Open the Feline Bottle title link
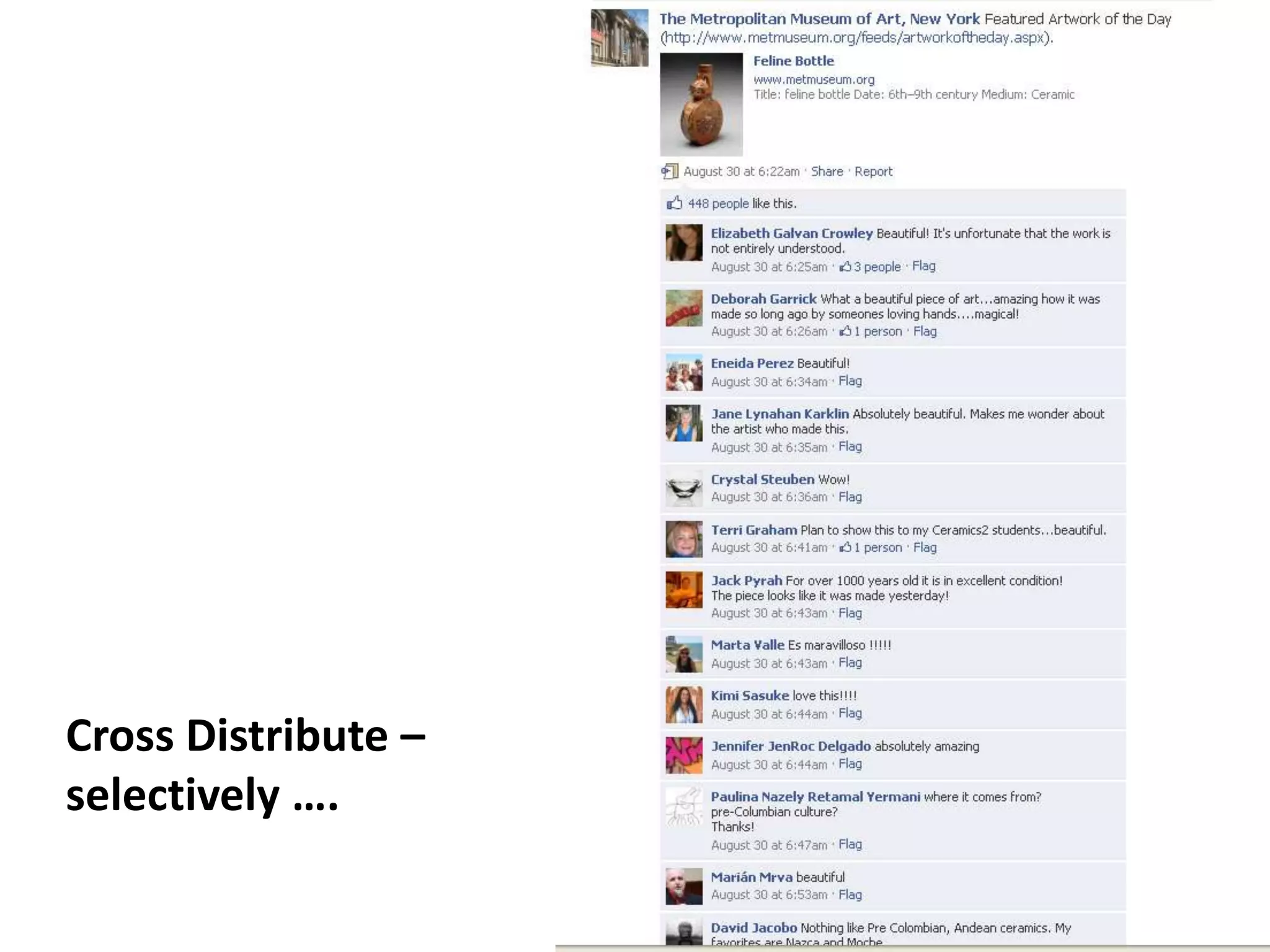The width and height of the screenshot is (1270, 952). coord(793,61)
